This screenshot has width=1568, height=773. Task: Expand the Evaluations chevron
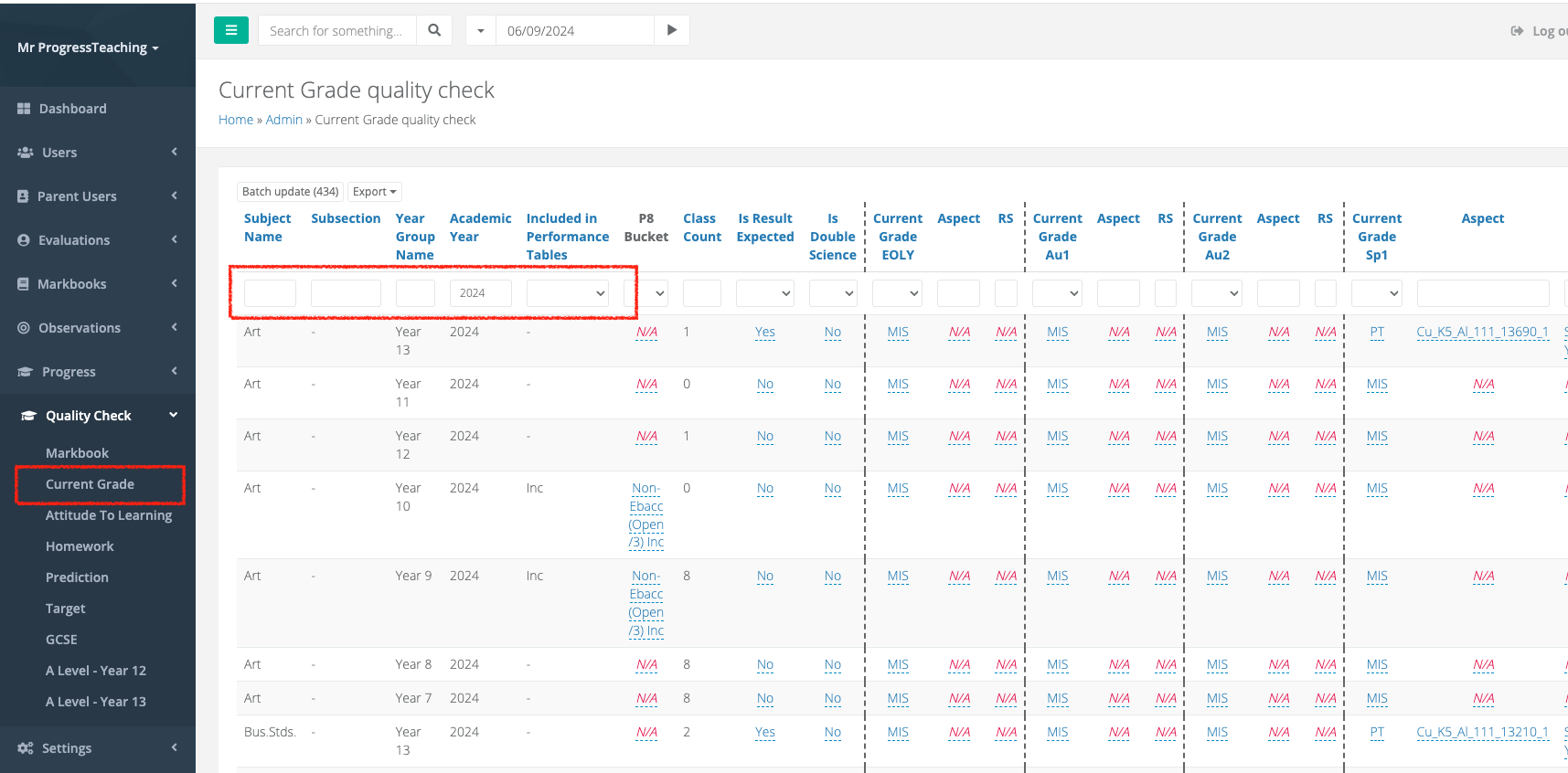(x=174, y=239)
